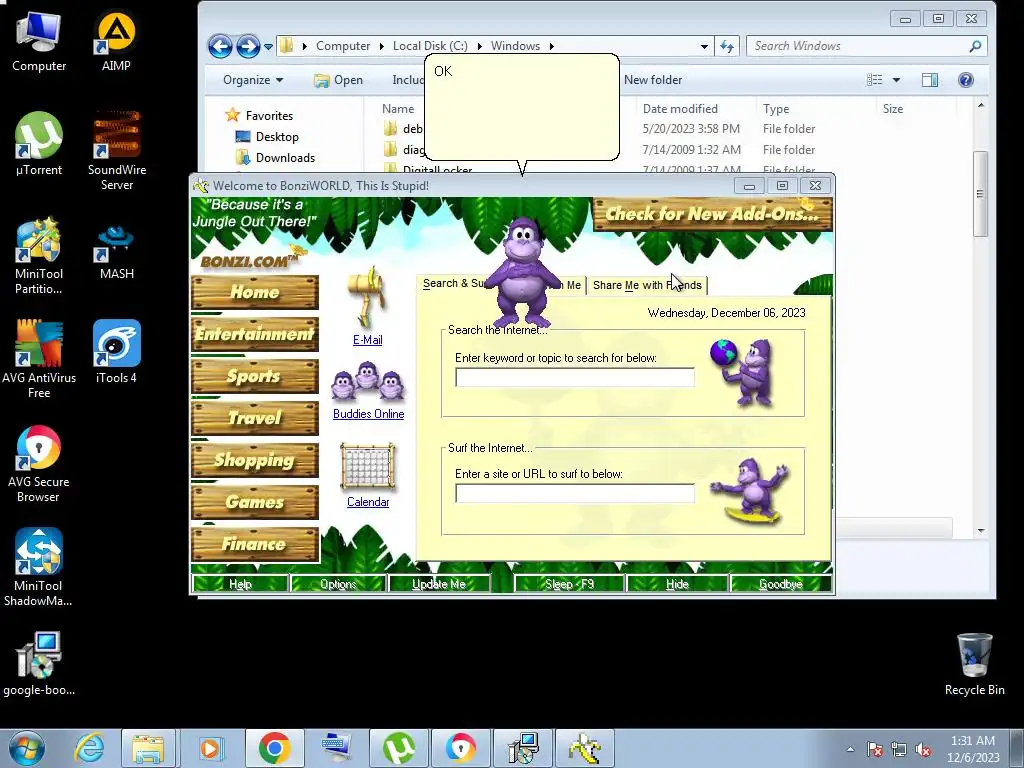Click the Explorer vertical scrollbar thumb

coord(980,194)
